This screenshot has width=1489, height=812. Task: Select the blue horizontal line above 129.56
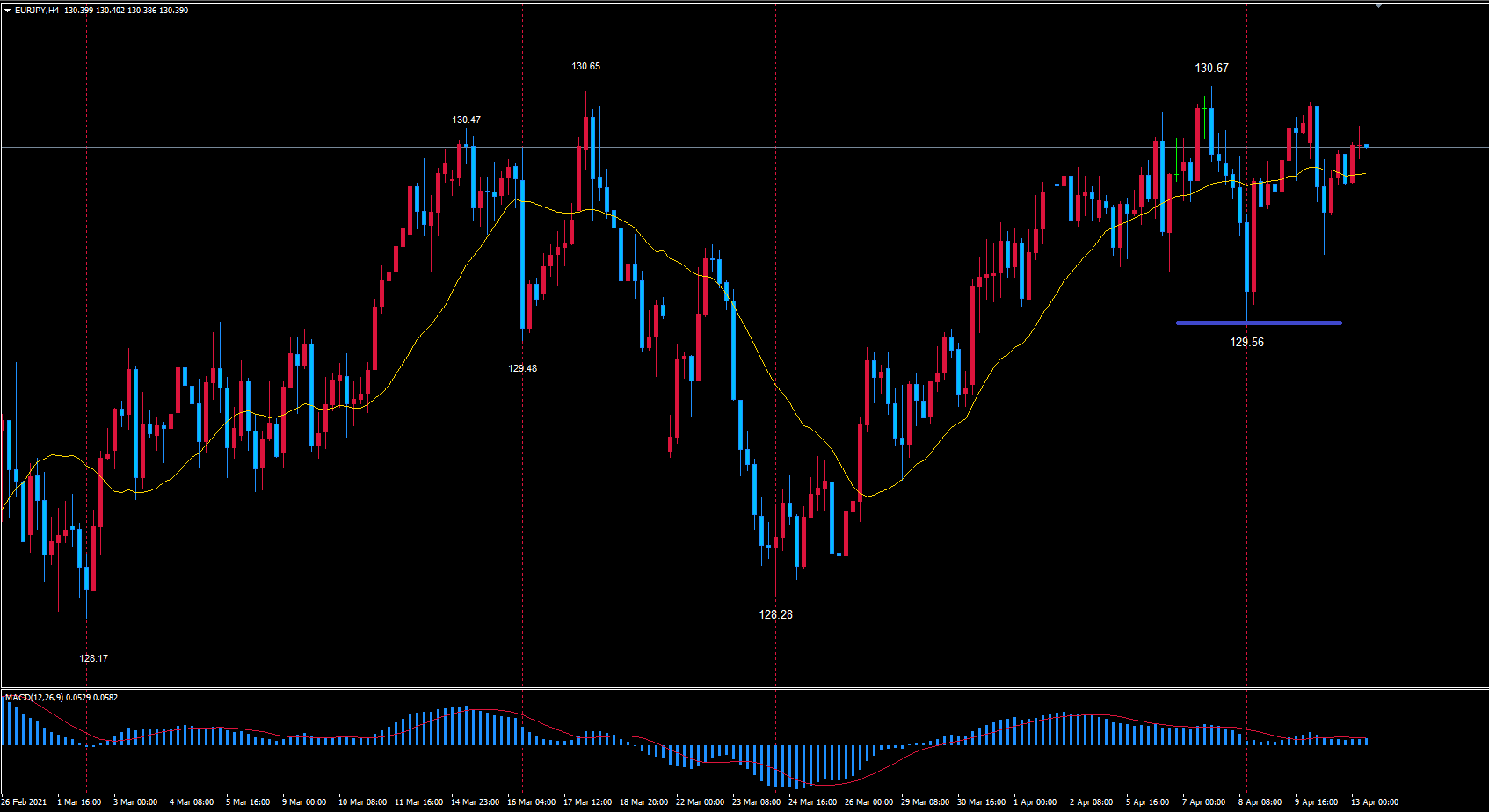coord(1259,323)
